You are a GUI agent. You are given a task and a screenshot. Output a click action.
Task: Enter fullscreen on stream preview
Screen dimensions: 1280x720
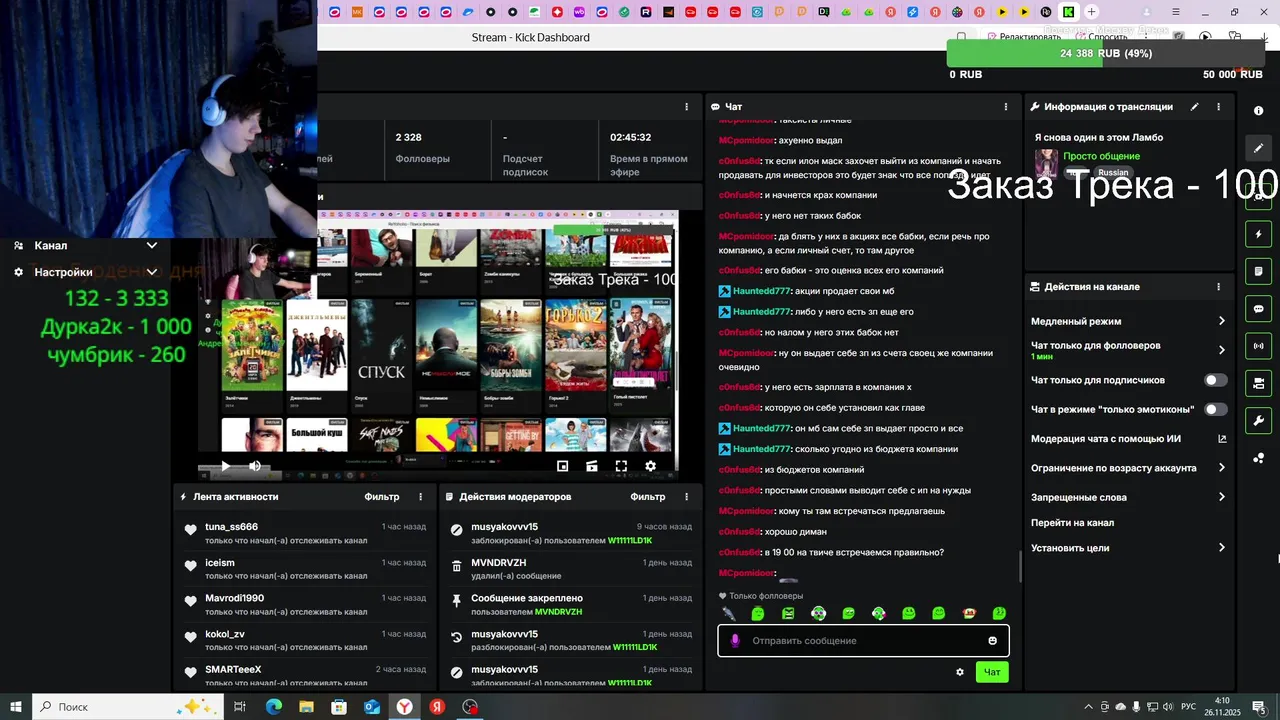(621, 466)
